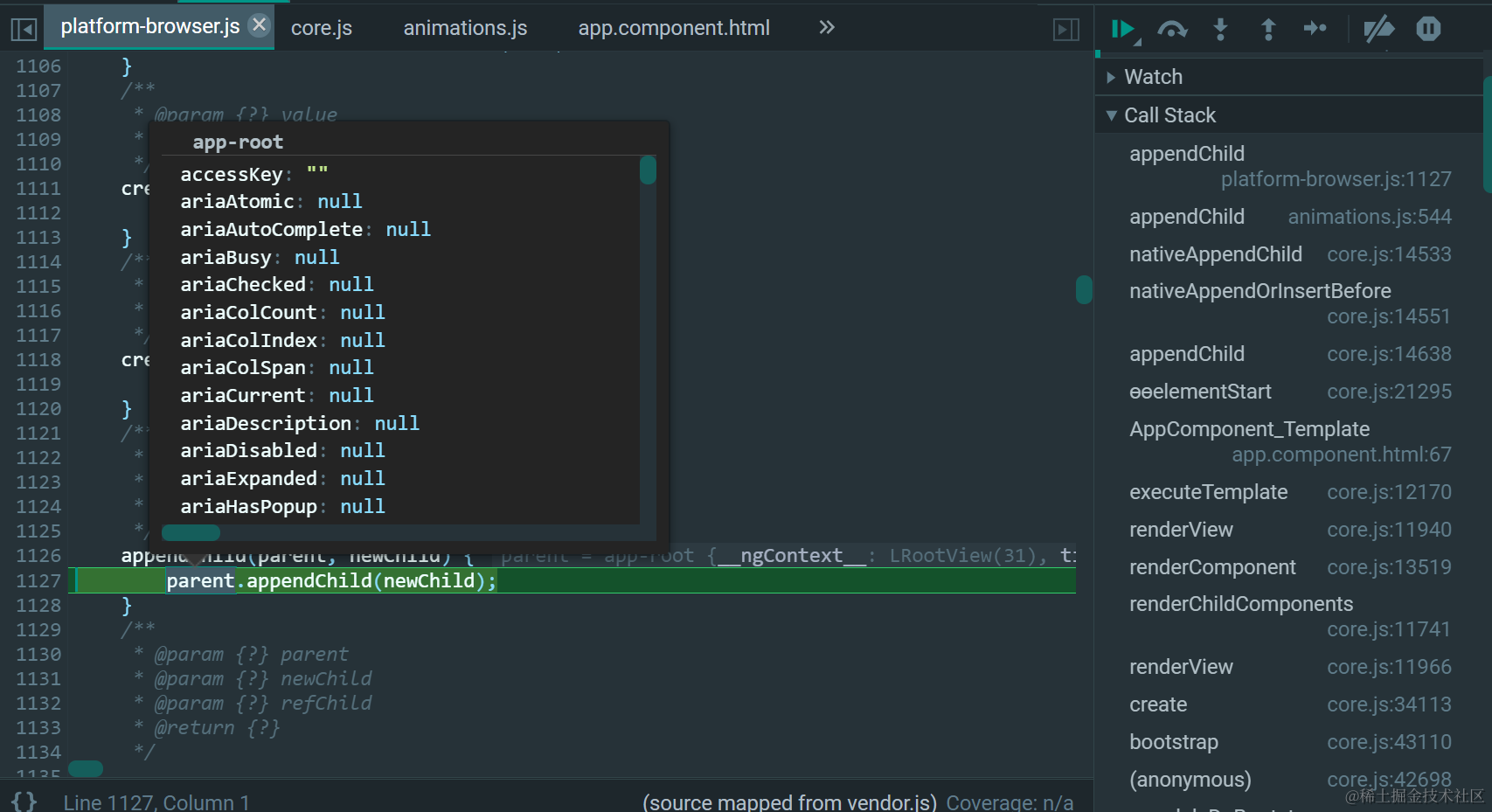Select the nativeAppendChild stack frame
Screen dimensions: 1492x812
pos(1290,254)
